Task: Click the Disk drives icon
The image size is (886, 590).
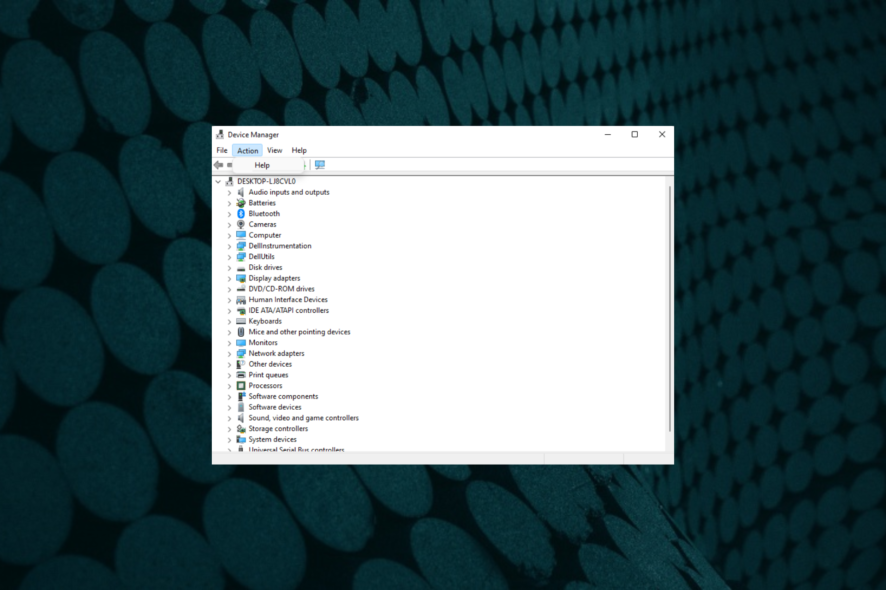Action: click(241, 267)
